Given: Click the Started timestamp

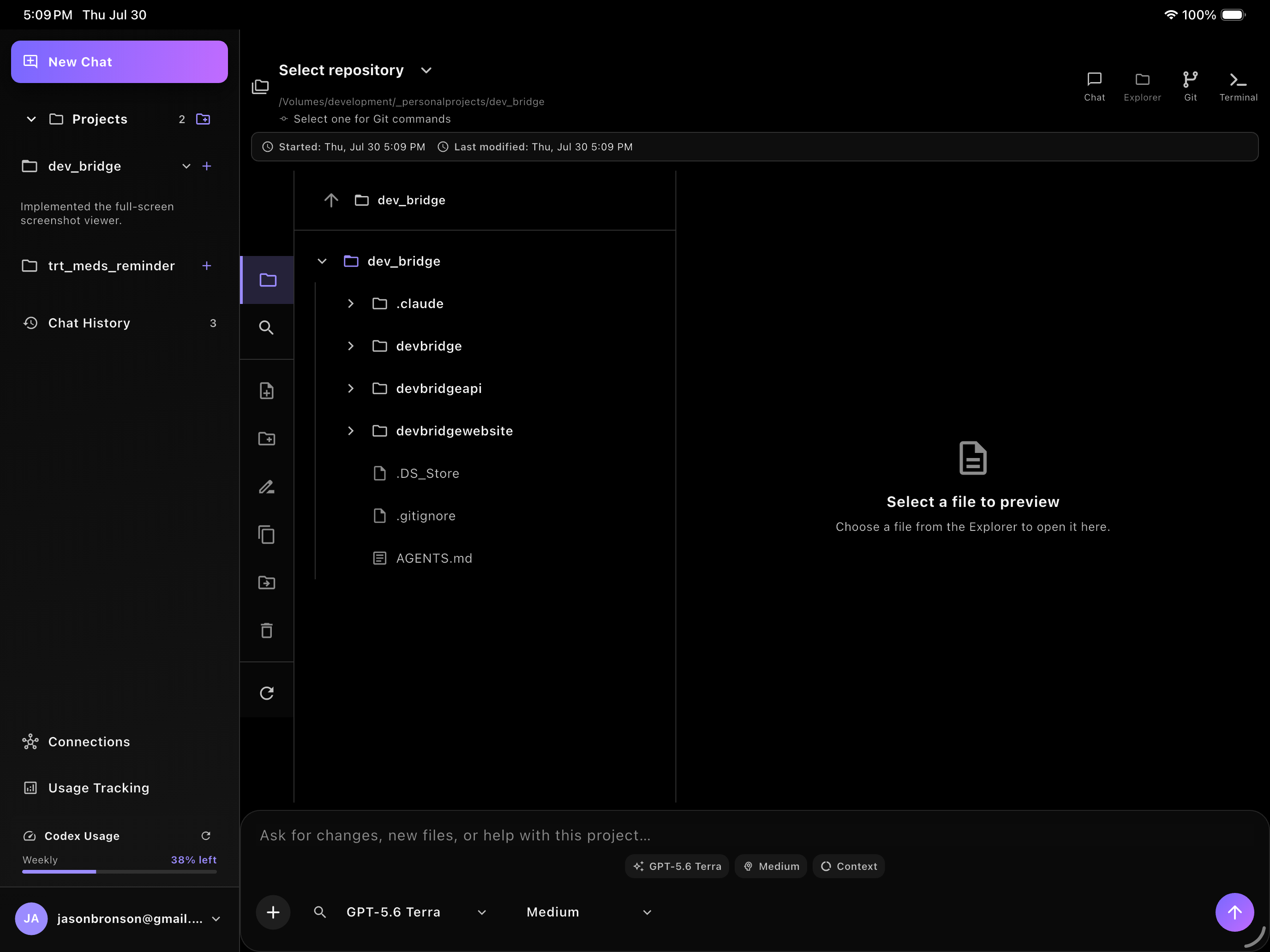Looking at the screenshot, I should [343, 147].
